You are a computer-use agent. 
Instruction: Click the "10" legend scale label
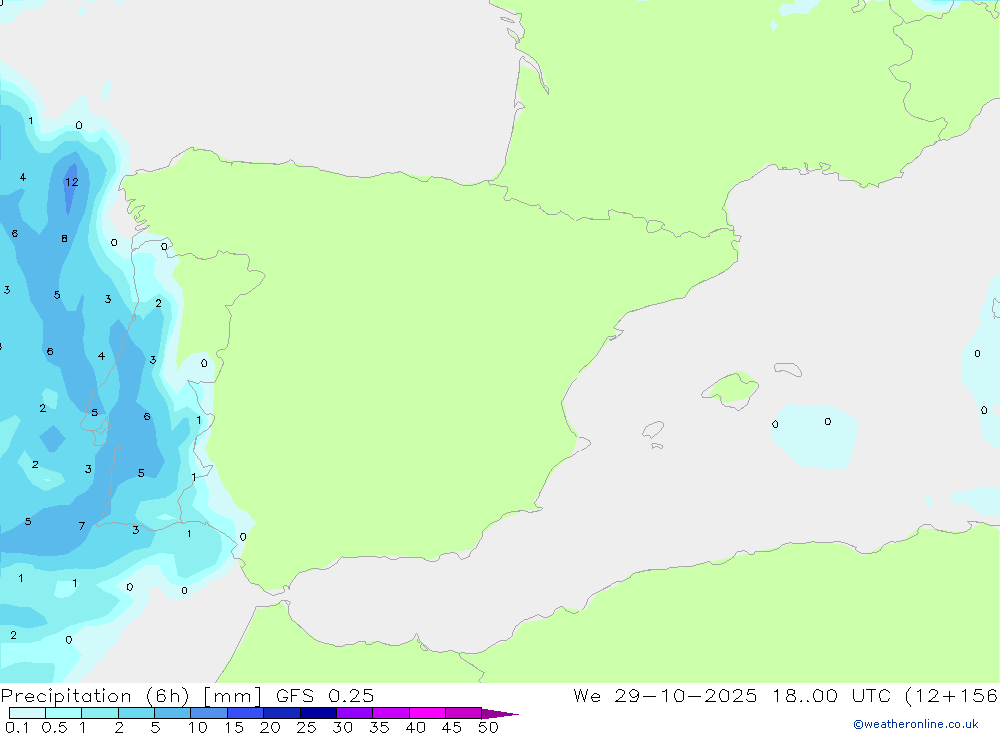[x=198, y=727]
